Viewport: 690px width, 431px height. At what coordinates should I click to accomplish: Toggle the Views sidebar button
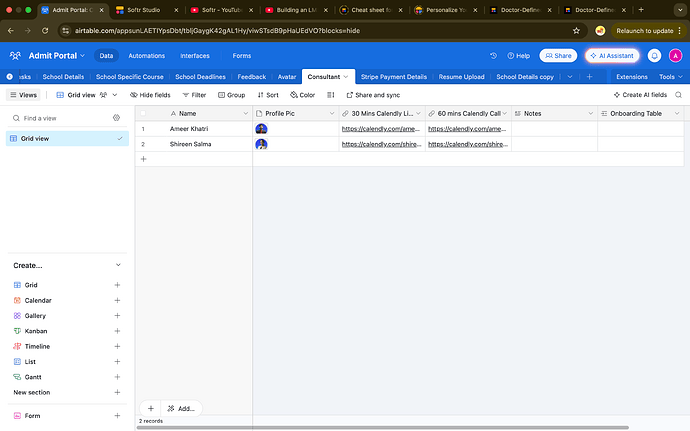pyautogui.click(x=23, y=95)
